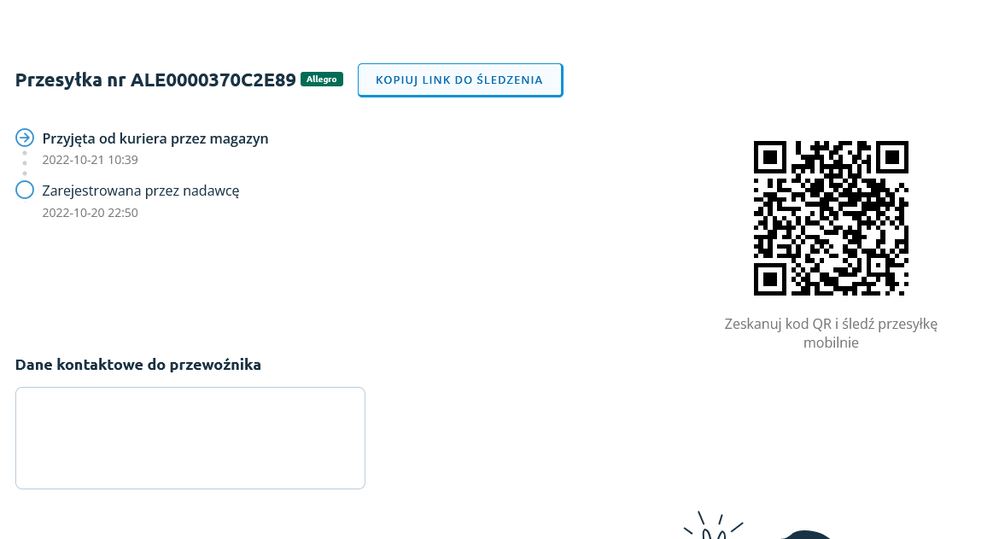Click the spark lines illustration at the bottom
Viewport: 999px width, 539px height.
[x=712, y=526]
